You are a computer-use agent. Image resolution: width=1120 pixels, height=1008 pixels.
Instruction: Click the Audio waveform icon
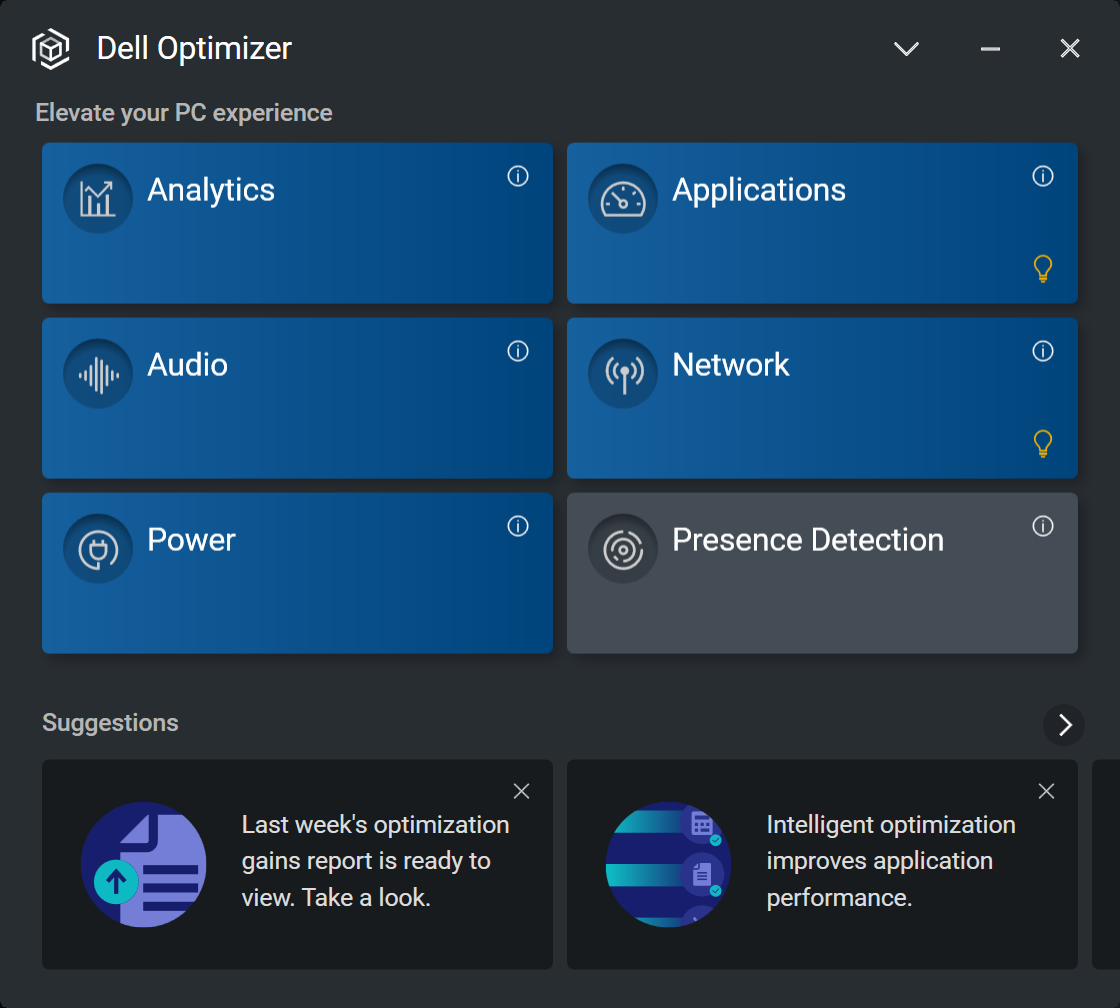[98, 374]
